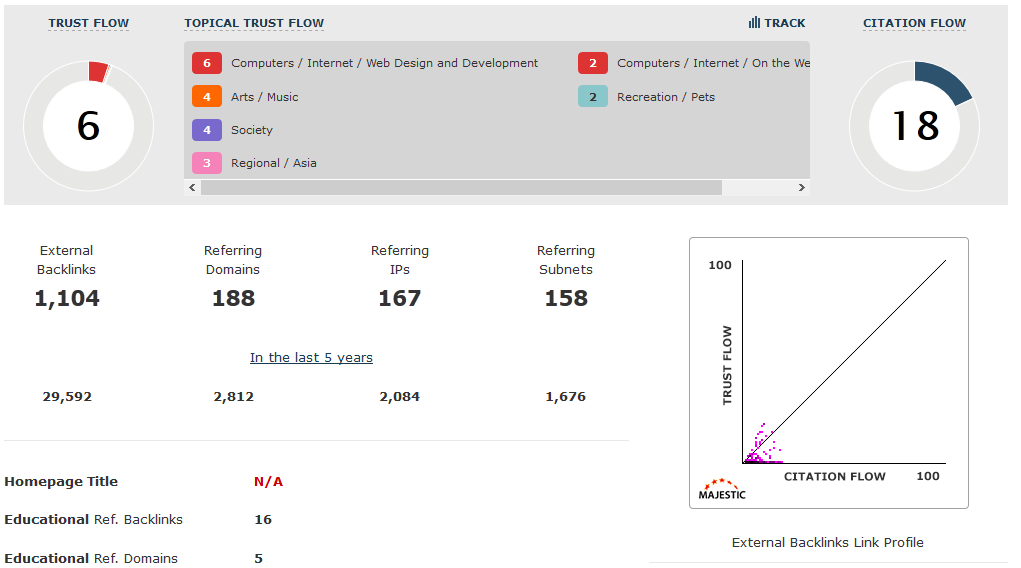Viewport: 1021px width, 568px height.
Task: Click the teal 2 Recreation / Pets badge
Action: [x=593, y=97]
